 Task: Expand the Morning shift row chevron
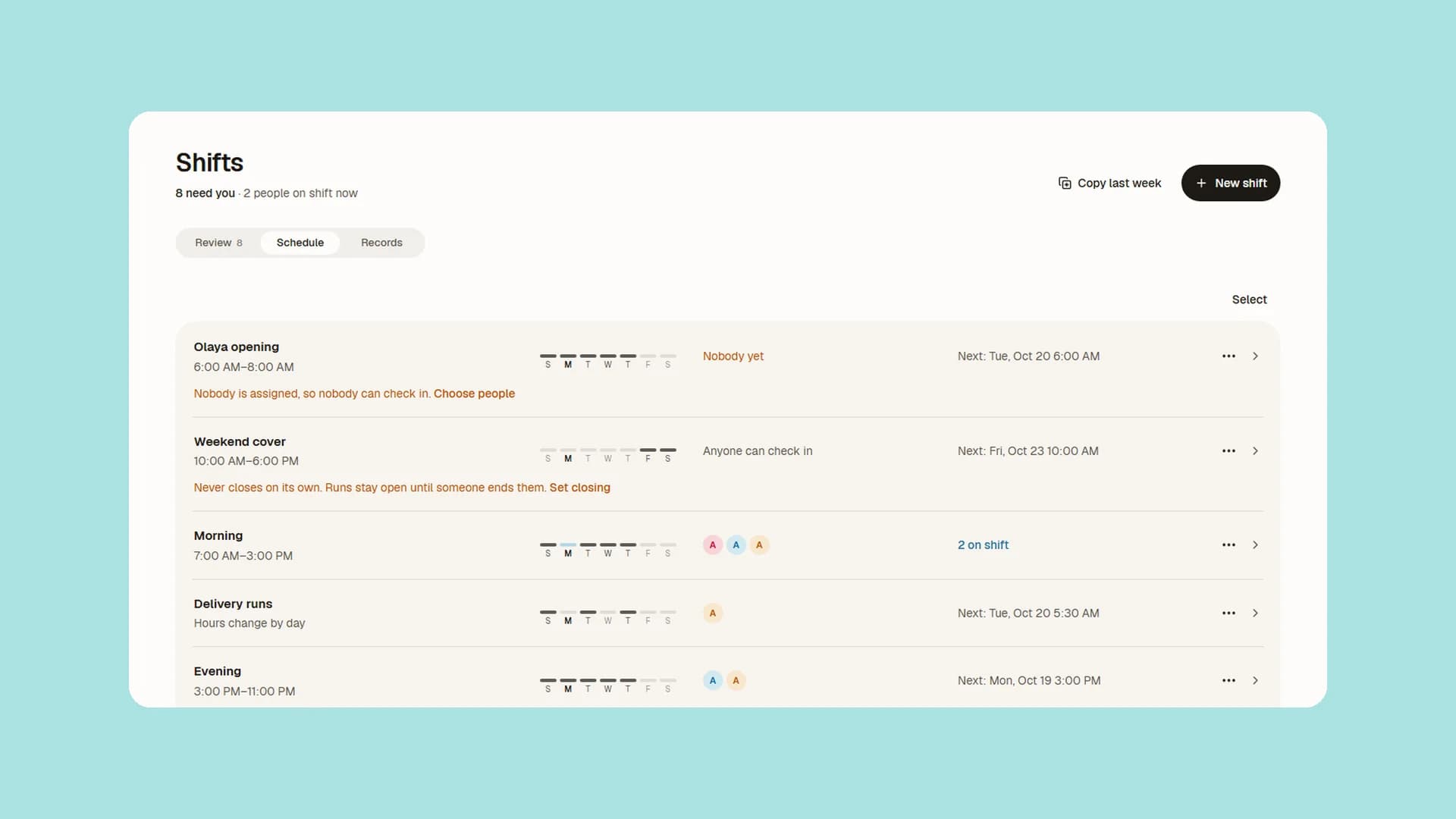[x=1255, y=545]
